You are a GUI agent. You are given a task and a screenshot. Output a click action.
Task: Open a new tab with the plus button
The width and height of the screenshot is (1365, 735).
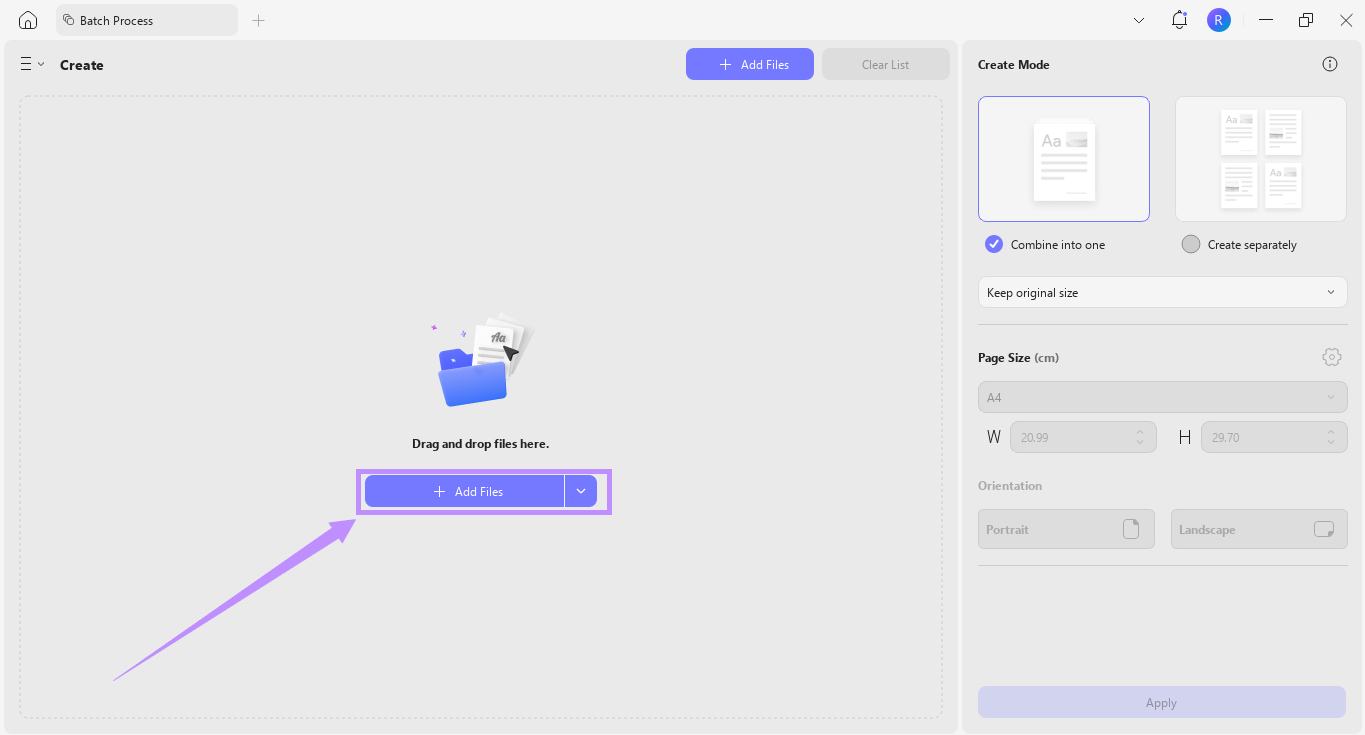258,19
